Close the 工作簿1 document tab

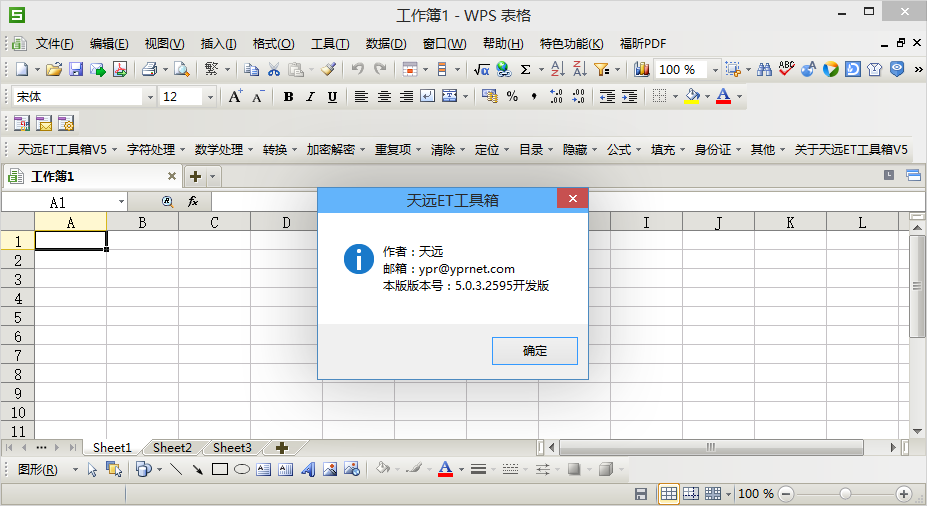(x=171, y=176)
